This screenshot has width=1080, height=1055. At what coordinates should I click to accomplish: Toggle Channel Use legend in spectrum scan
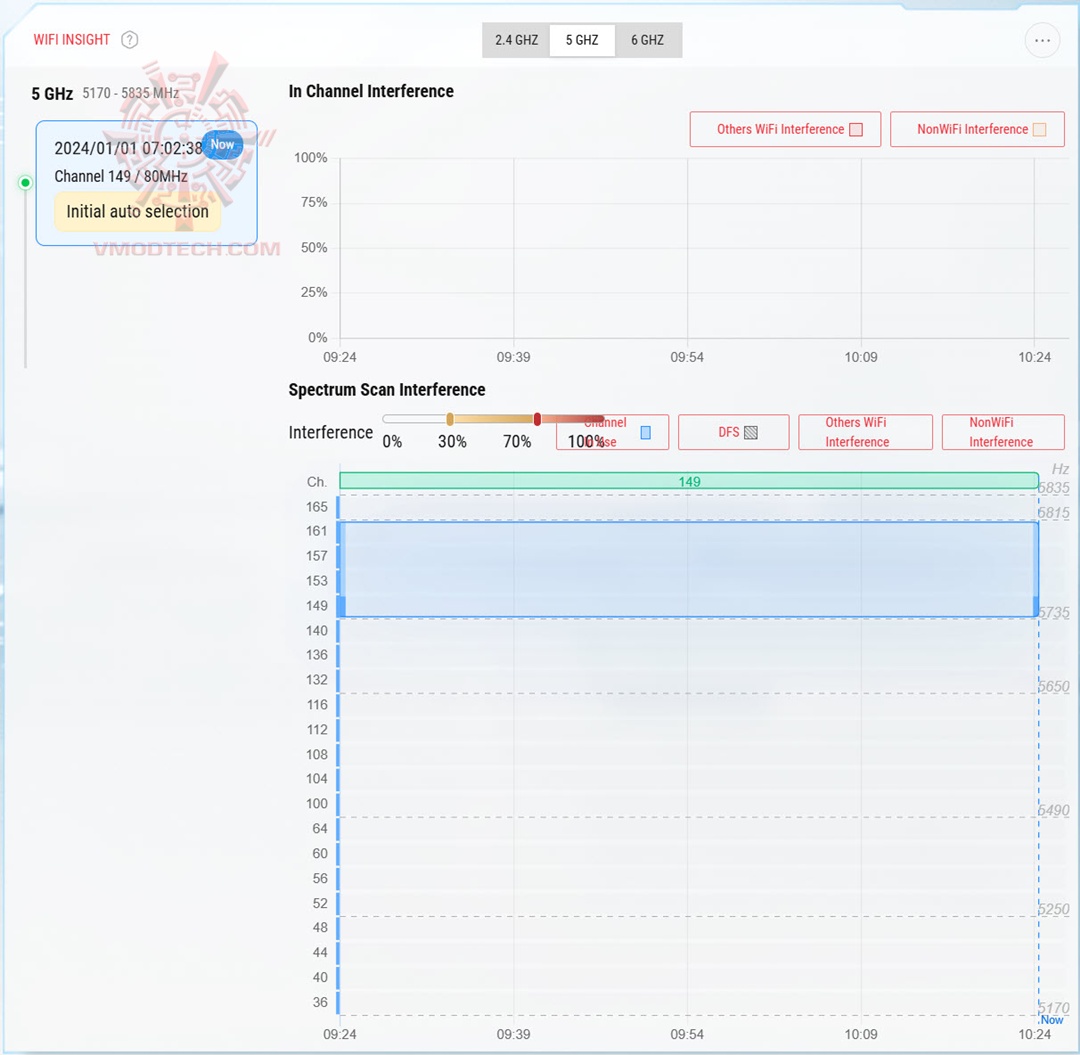612,432
